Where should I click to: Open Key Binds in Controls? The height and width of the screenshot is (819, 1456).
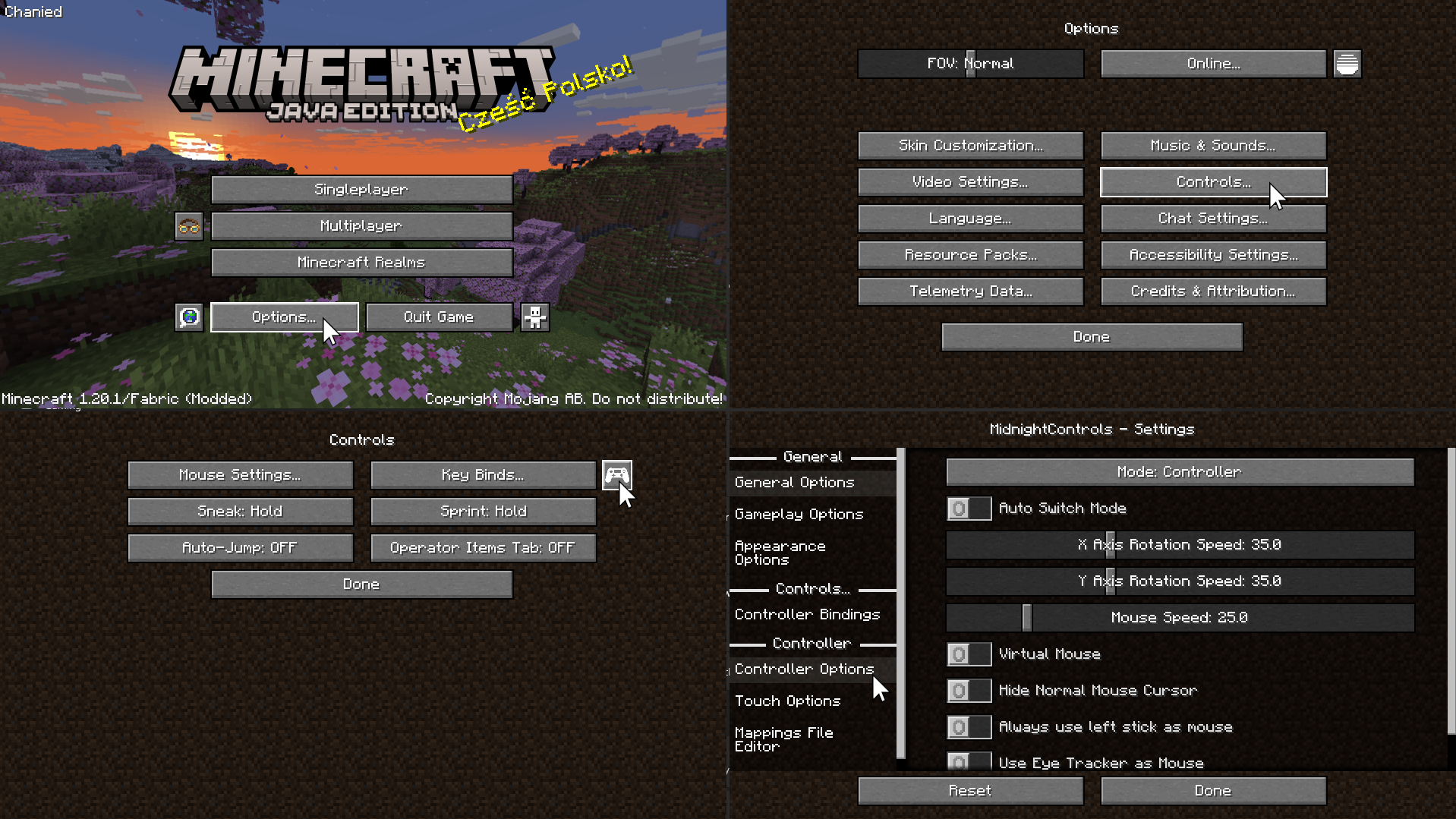click(484, 475)
